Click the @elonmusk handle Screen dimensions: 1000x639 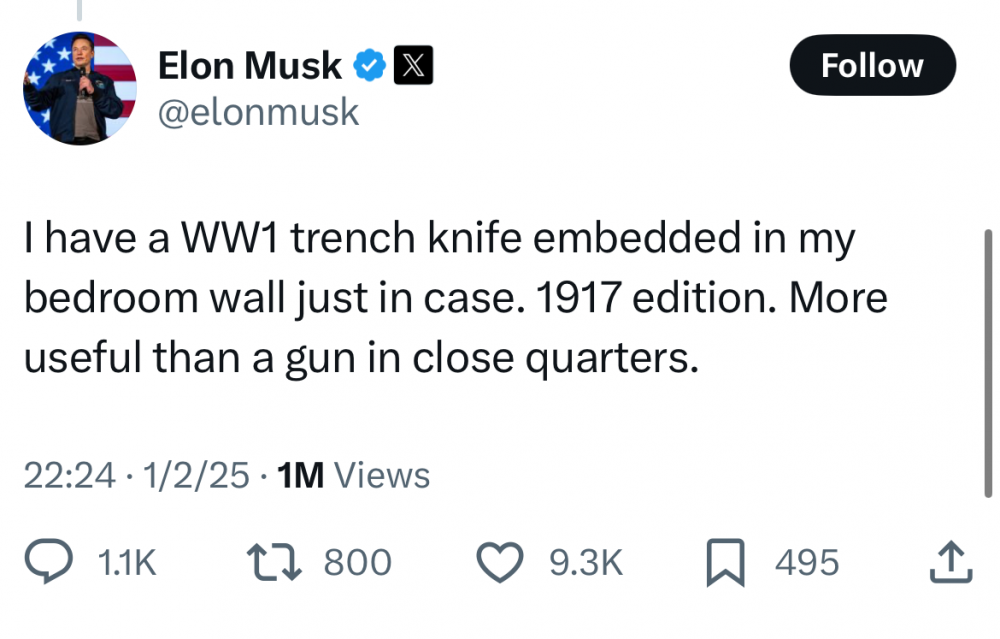258,111
